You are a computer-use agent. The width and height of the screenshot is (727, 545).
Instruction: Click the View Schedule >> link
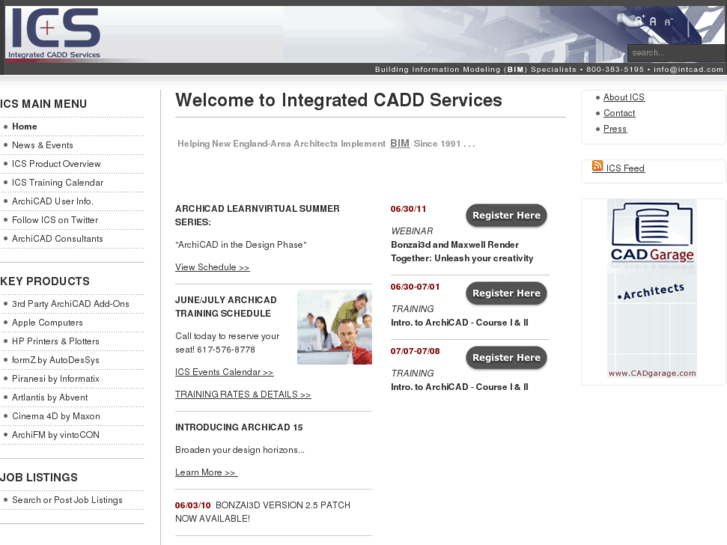coord(212,268)
